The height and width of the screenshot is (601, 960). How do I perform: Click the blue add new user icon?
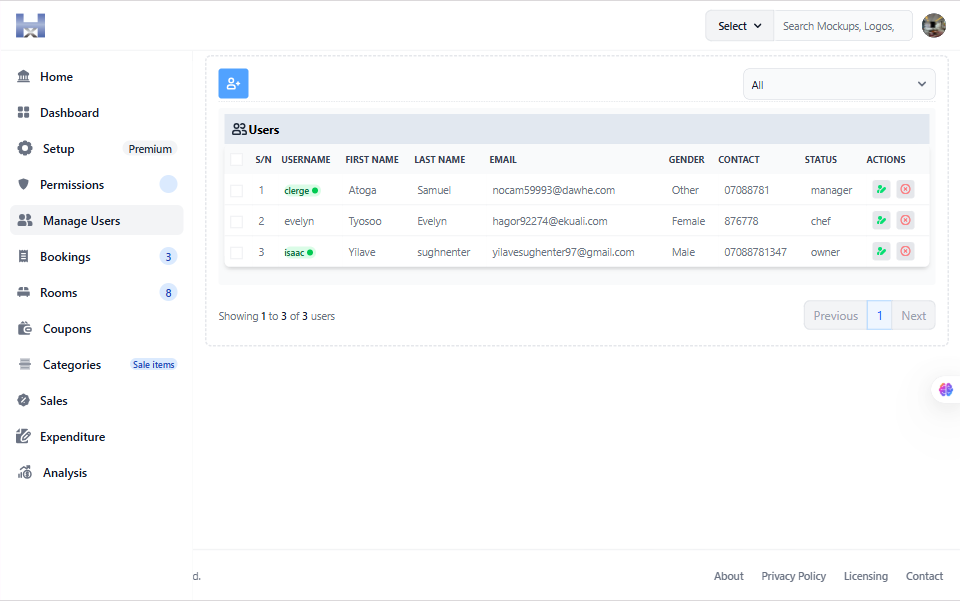233,83
